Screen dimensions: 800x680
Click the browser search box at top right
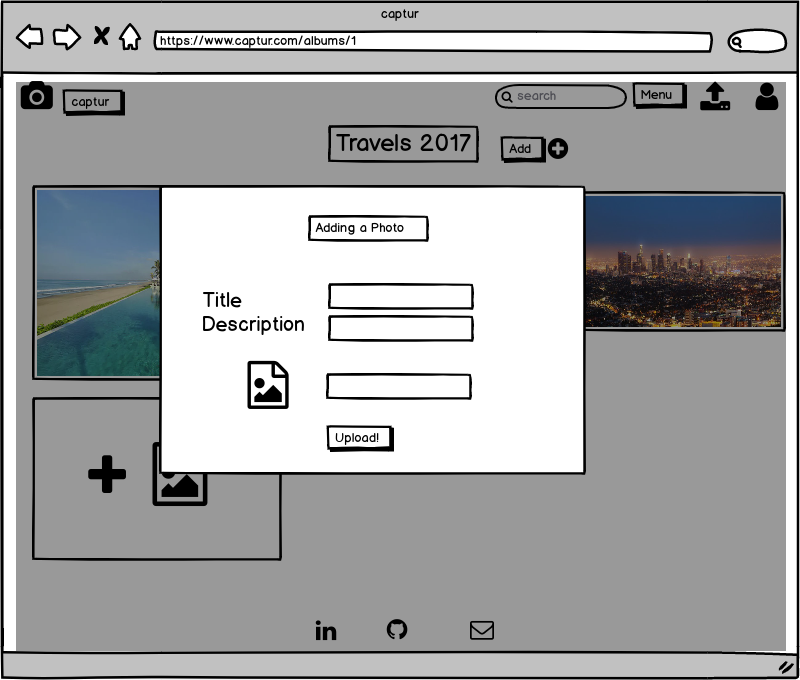tap(757, 41)
